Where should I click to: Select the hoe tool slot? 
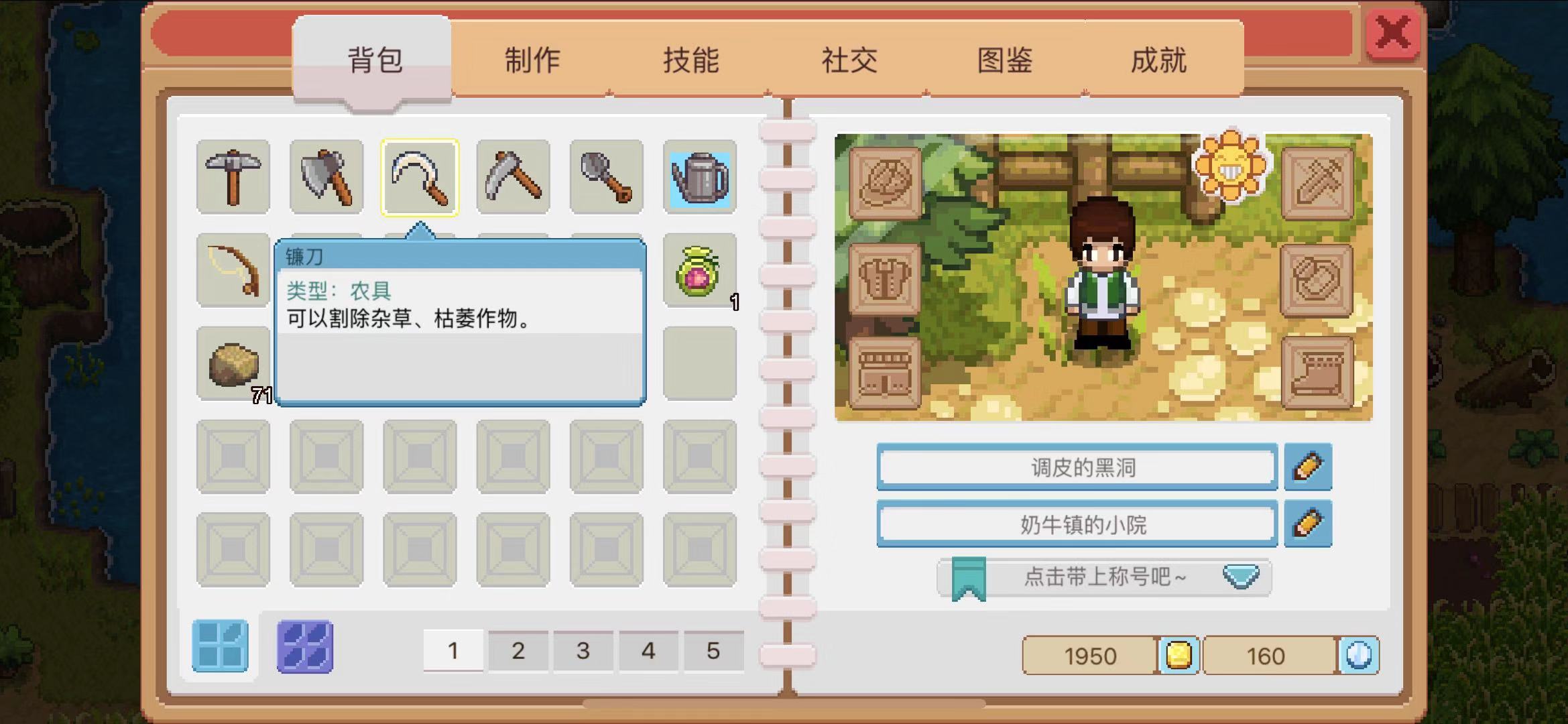tap(513, 178)
